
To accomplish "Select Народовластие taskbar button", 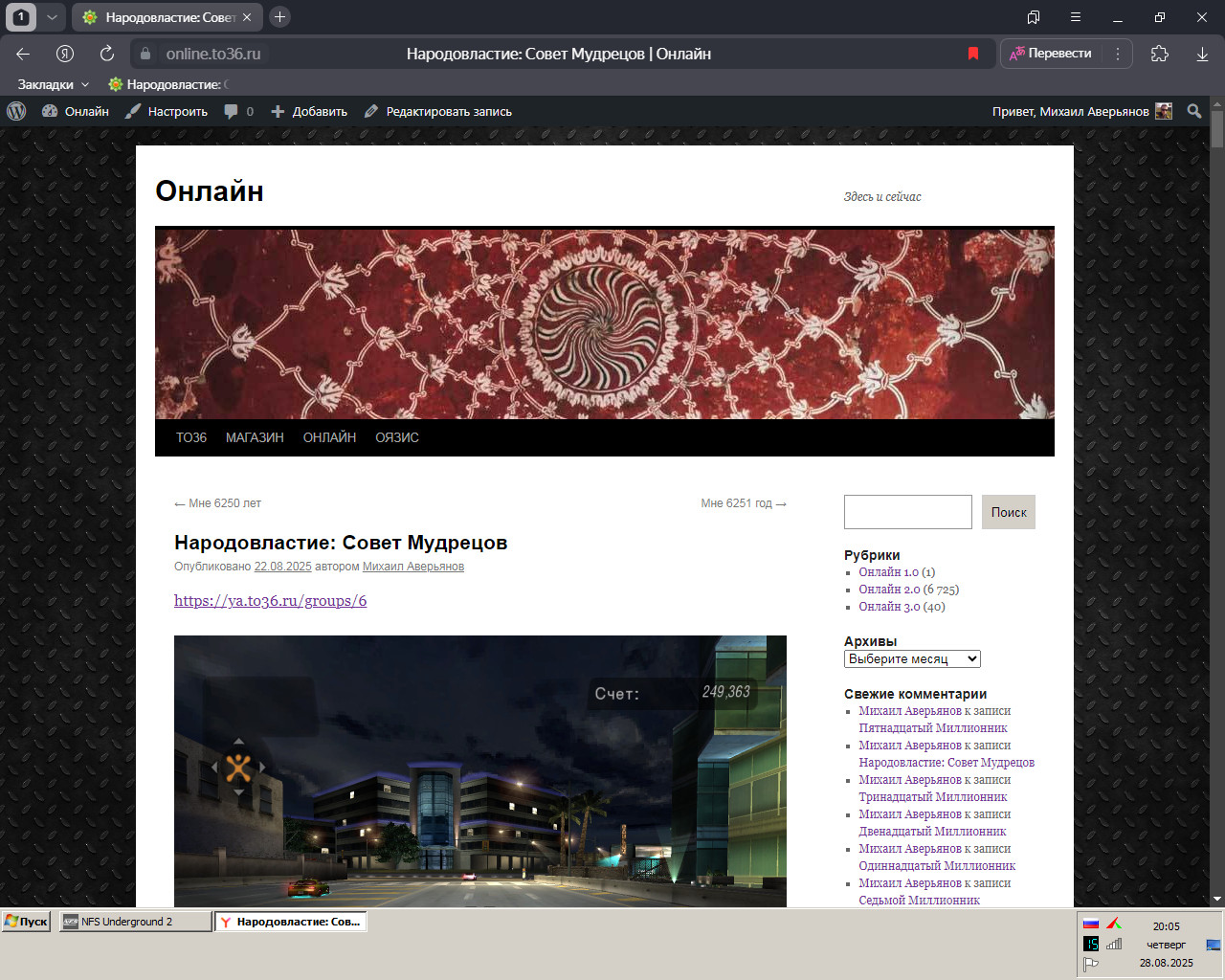I will click(x=290, y=922).
